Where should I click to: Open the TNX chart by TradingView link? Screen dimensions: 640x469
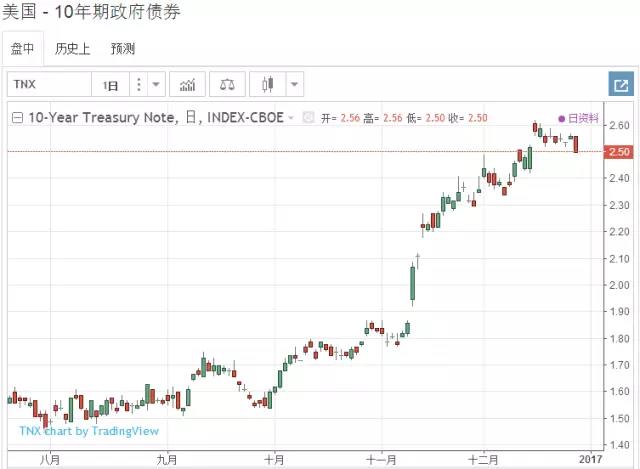pos(89,431)
